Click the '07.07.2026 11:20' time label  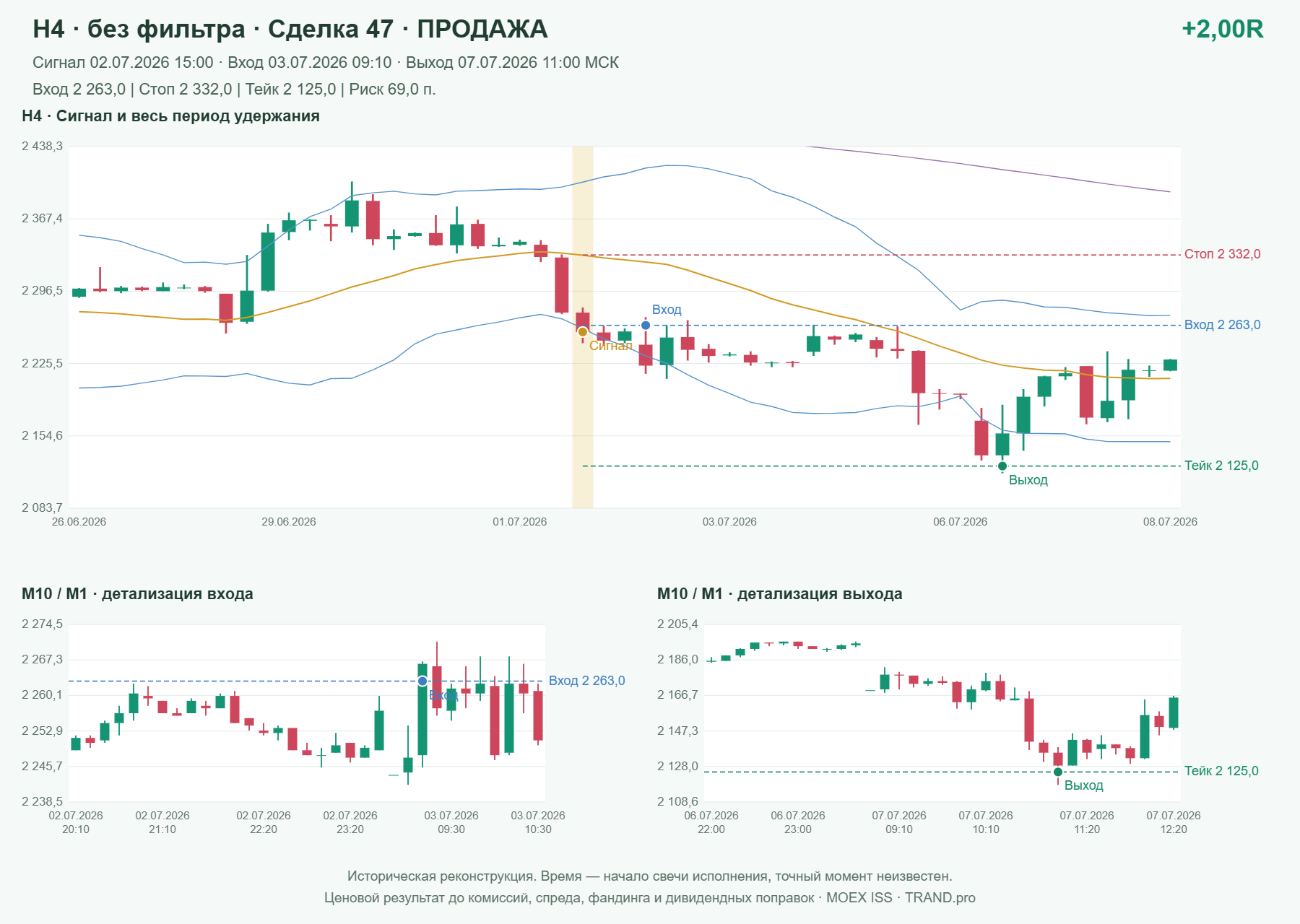pos(1087,822)
